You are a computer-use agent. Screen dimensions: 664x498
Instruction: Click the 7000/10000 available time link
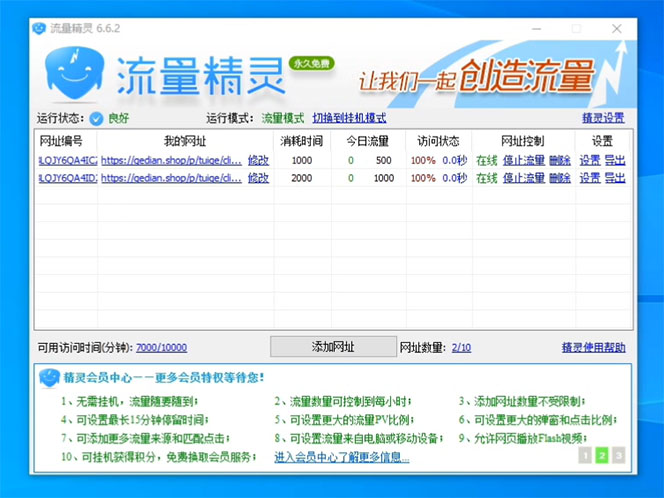click(161, 348)
